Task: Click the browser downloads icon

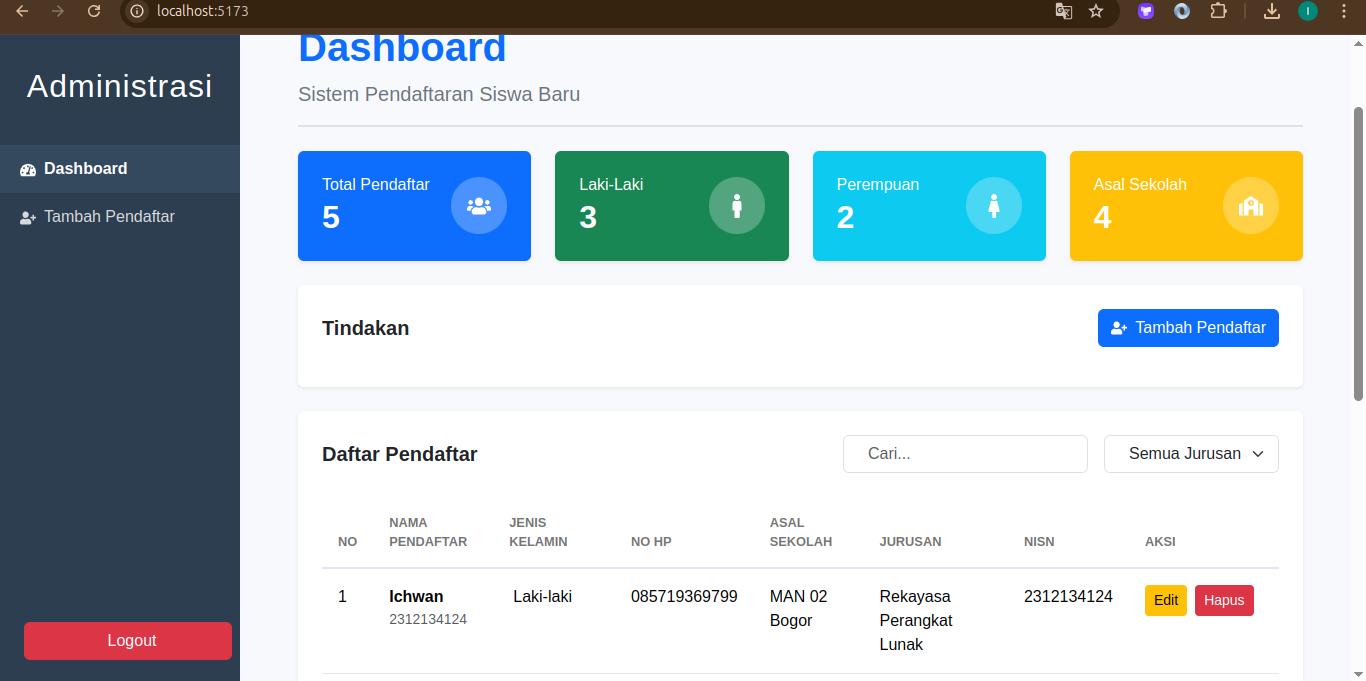Action: click(x=1272, y=11)
